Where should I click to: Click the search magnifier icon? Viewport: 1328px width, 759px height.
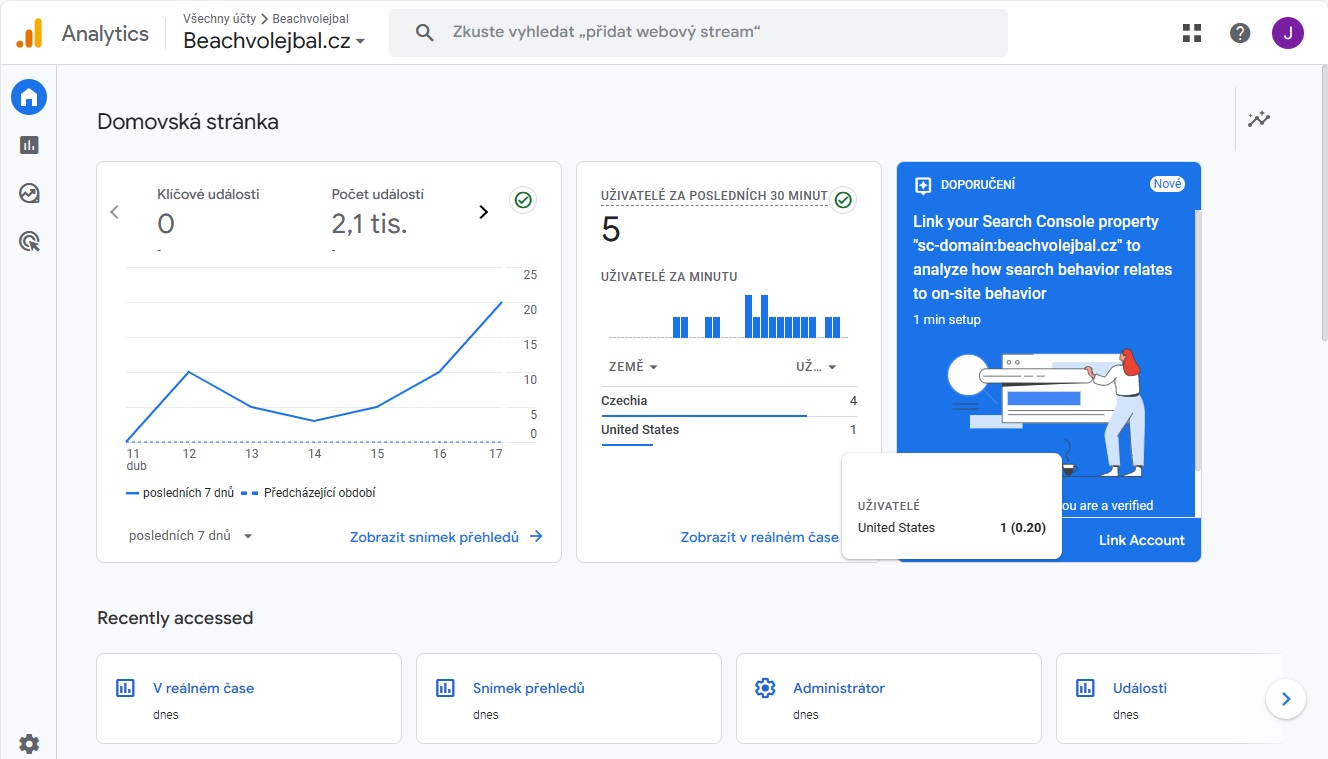click(424, 33)
